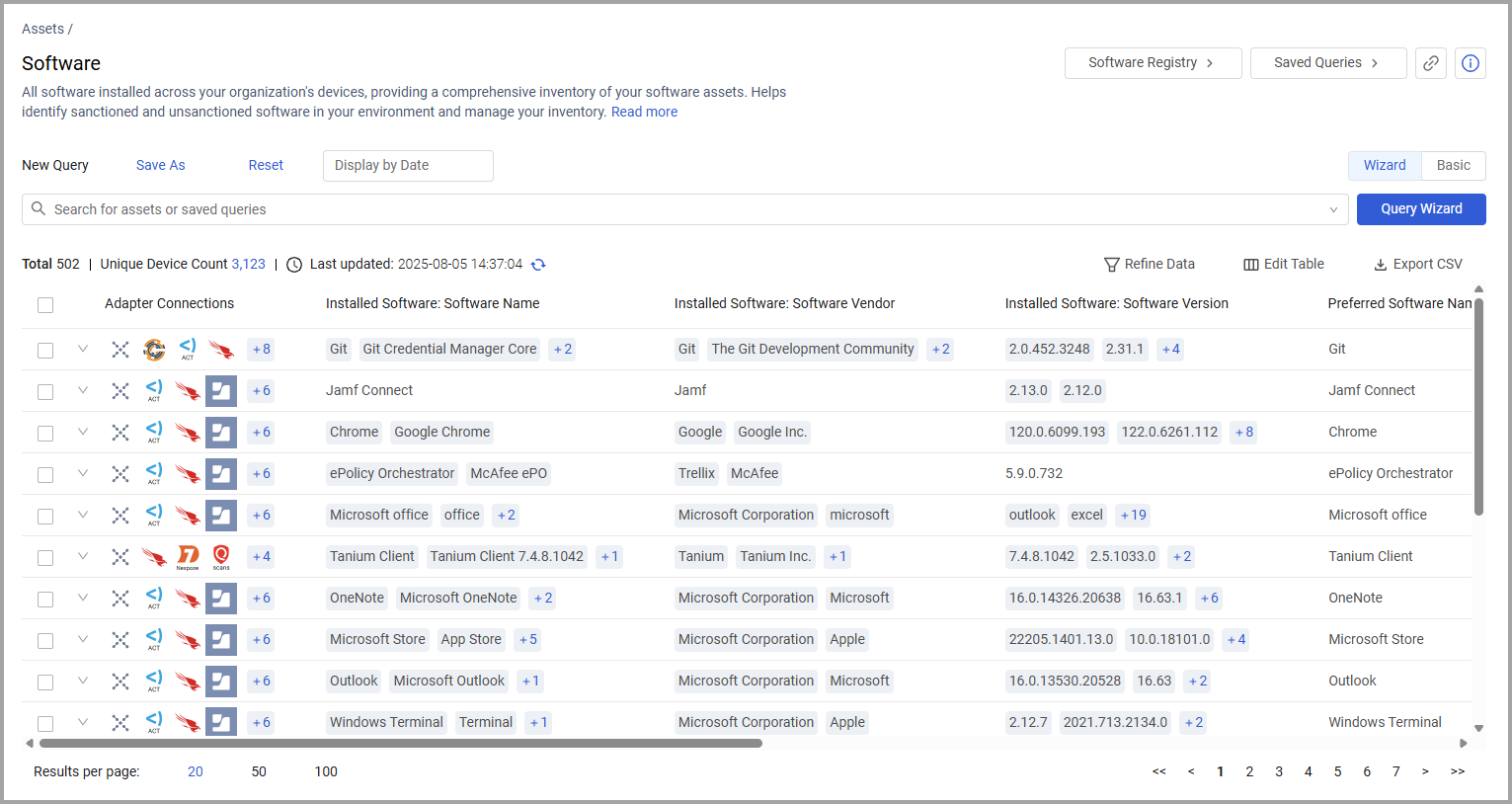Click the Reset link

click(266, 165)
